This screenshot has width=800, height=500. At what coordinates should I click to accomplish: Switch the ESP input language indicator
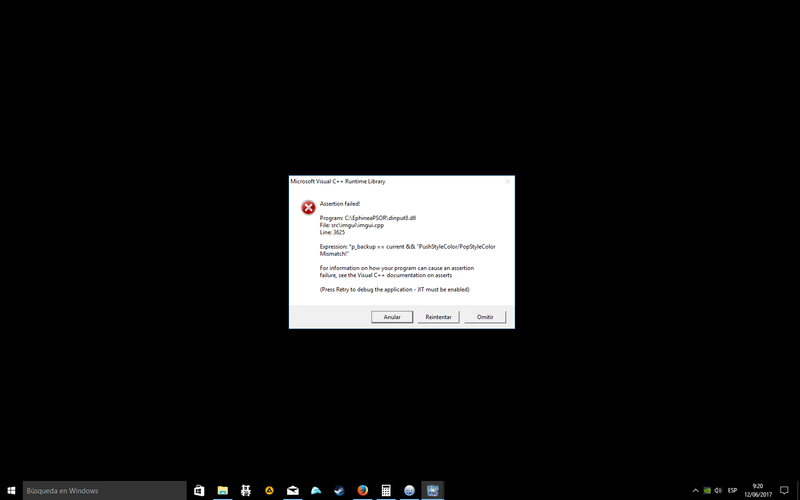coord(733,491)
